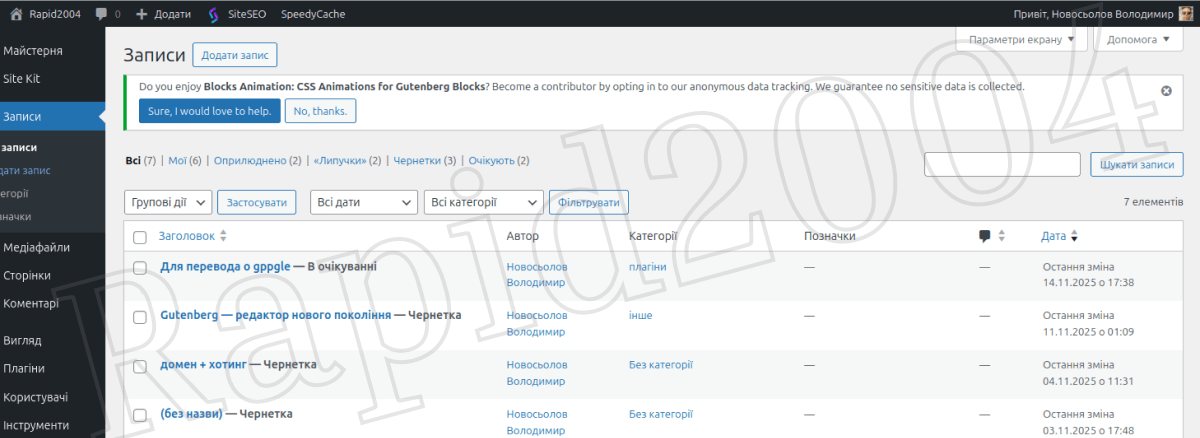1200x438 pixels.
Task: Sort posts by comments bubble column icon
Action: 985,236
